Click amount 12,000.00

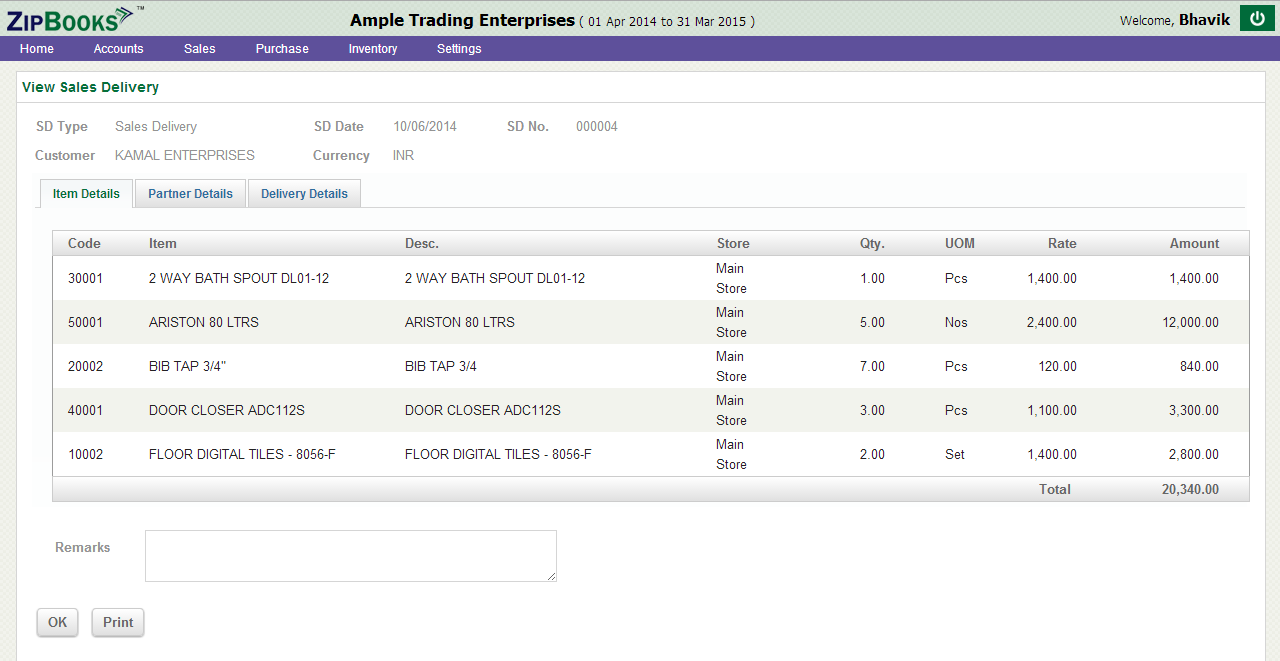(x=1190, y=323)
